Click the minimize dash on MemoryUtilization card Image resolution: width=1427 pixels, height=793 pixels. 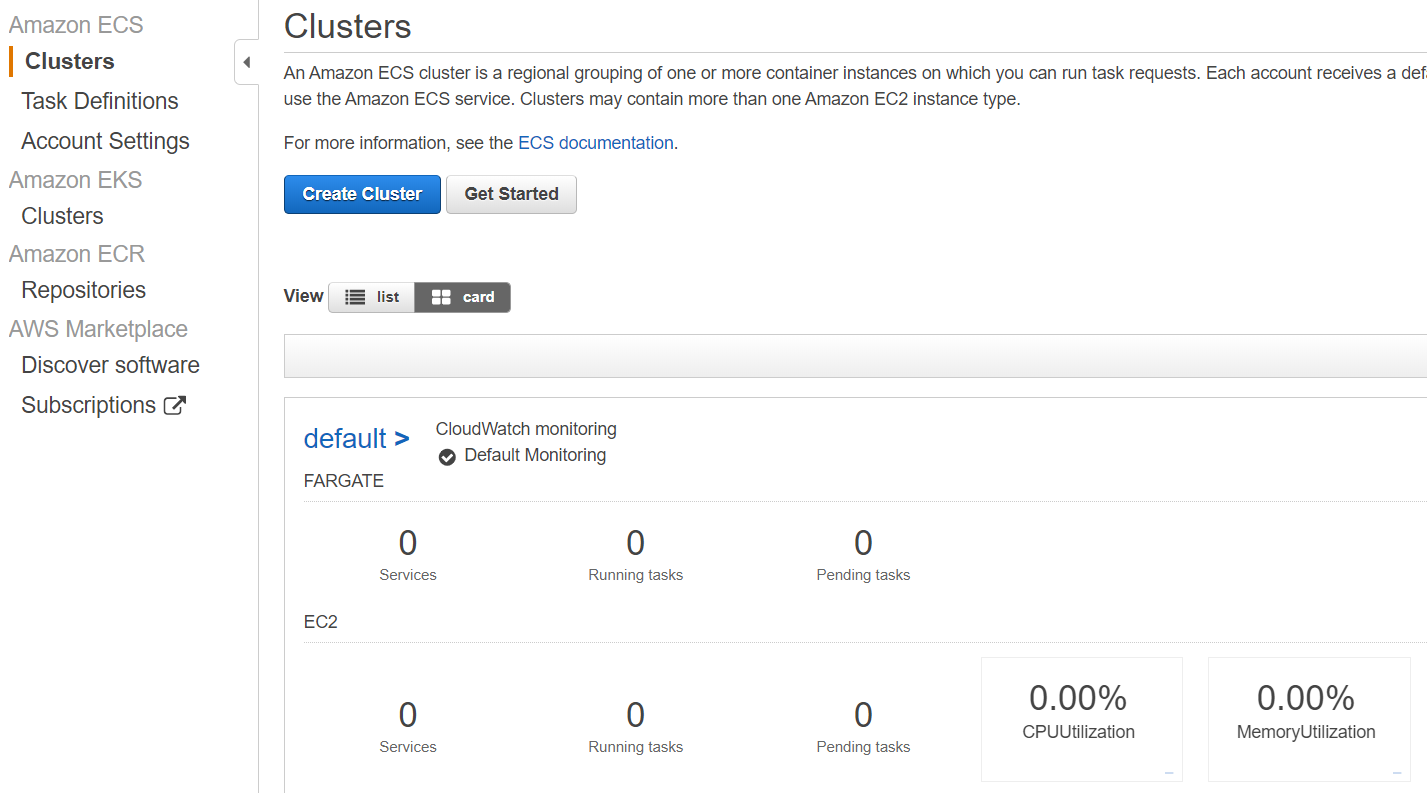(1397, 773)
